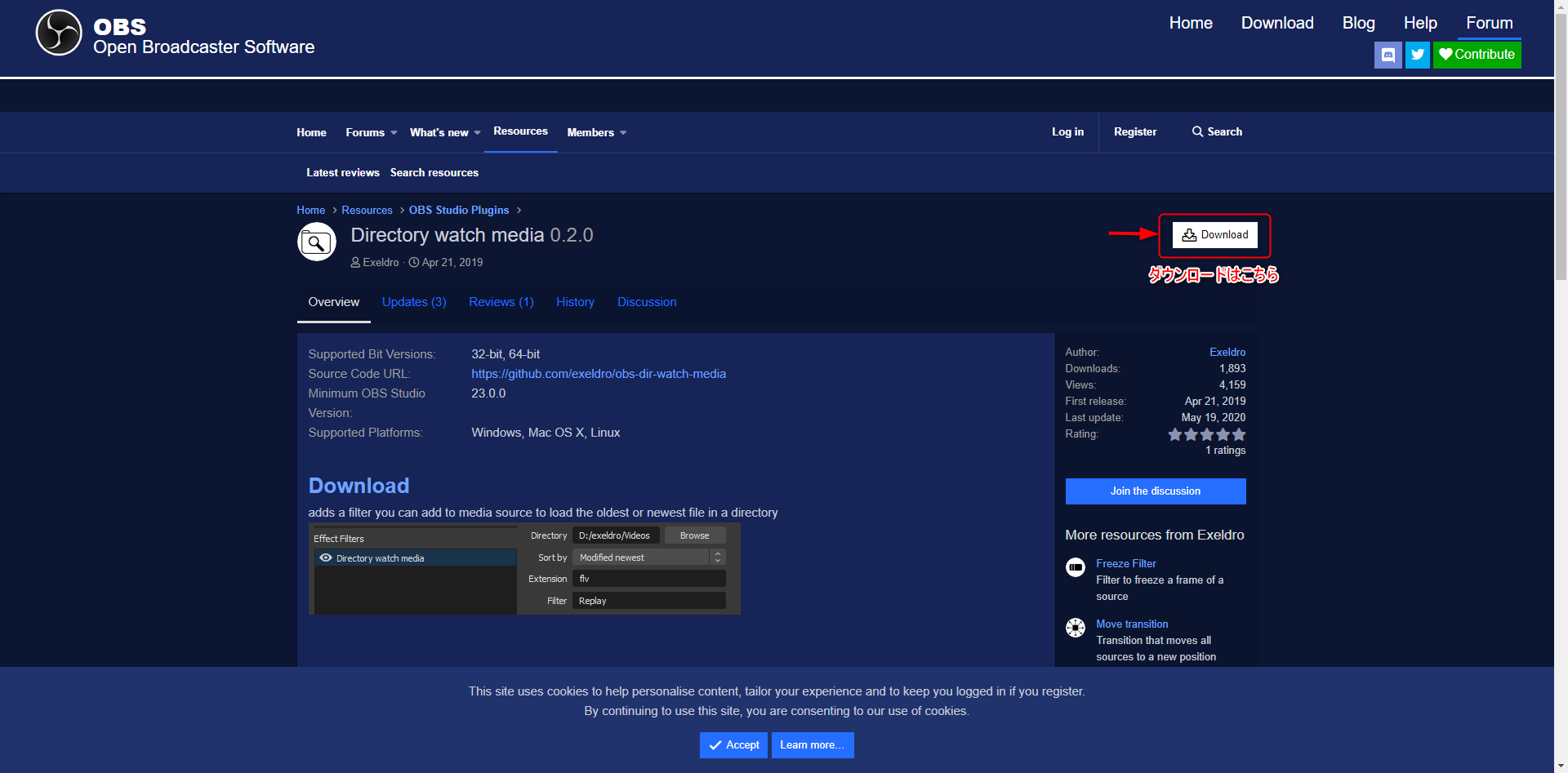Click the More resources from Exeldro heading
1568x773 pixels.
click(1155, 535)
